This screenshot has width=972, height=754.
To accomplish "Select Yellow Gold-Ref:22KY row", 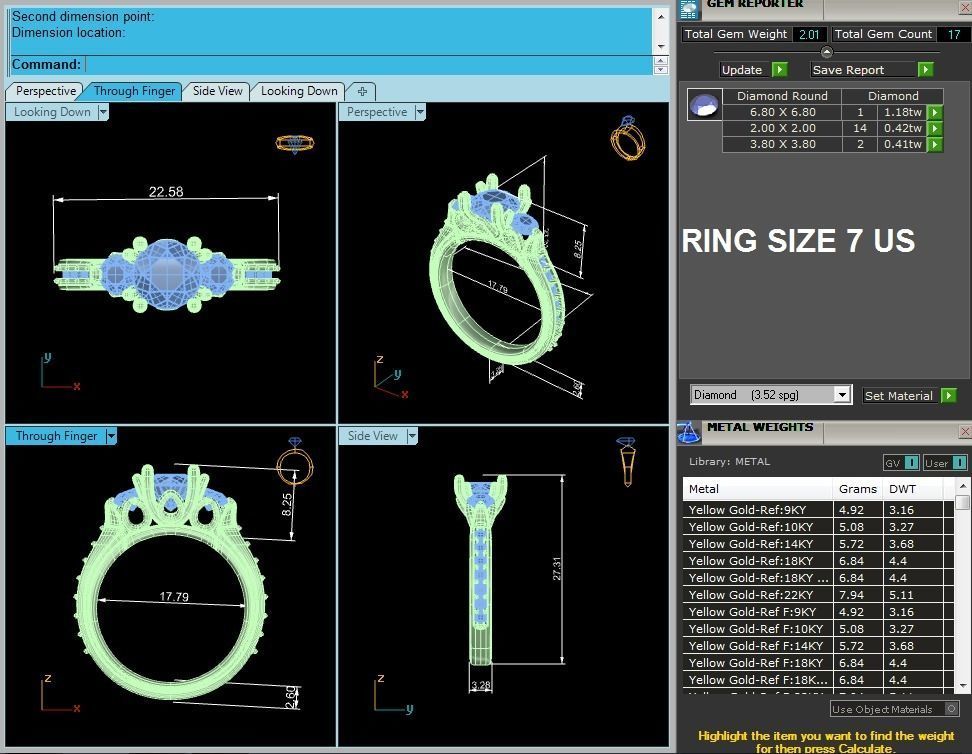I will [817, 595].
